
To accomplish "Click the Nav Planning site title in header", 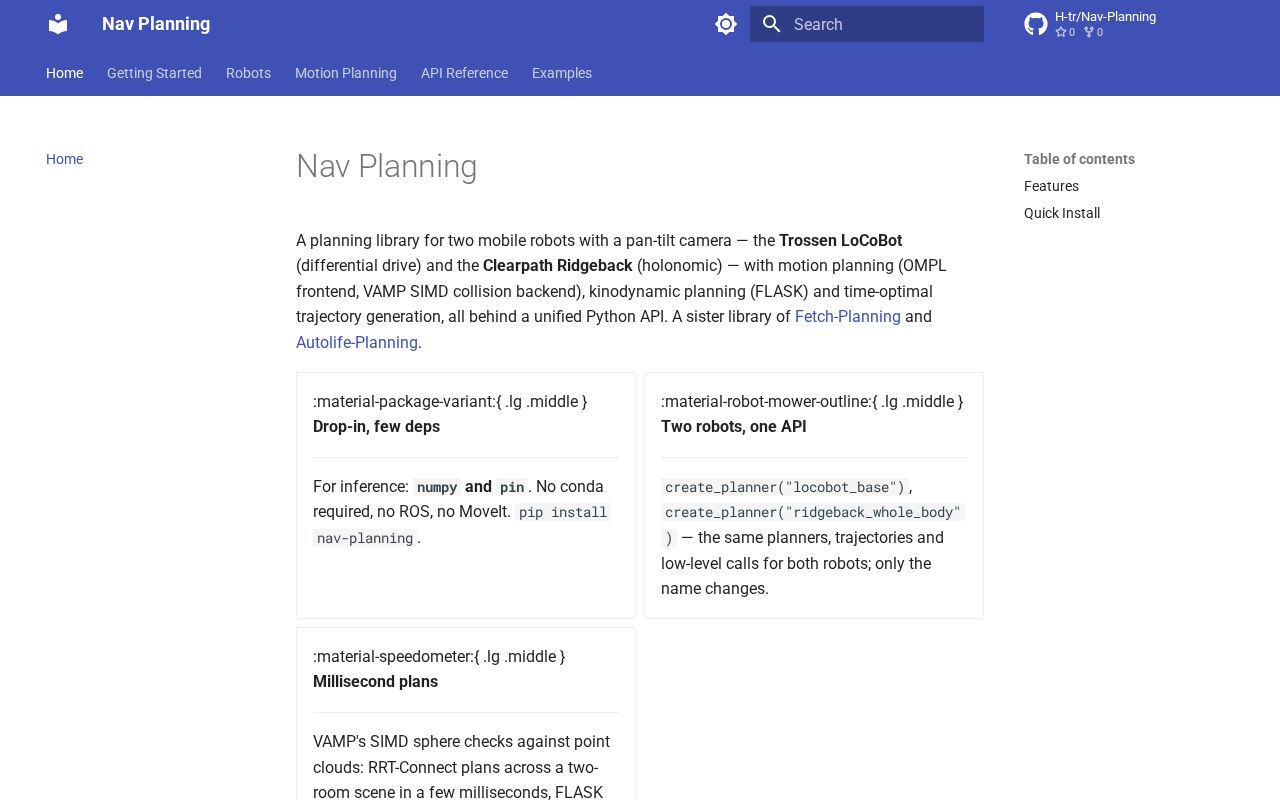I will pos(156,24).
